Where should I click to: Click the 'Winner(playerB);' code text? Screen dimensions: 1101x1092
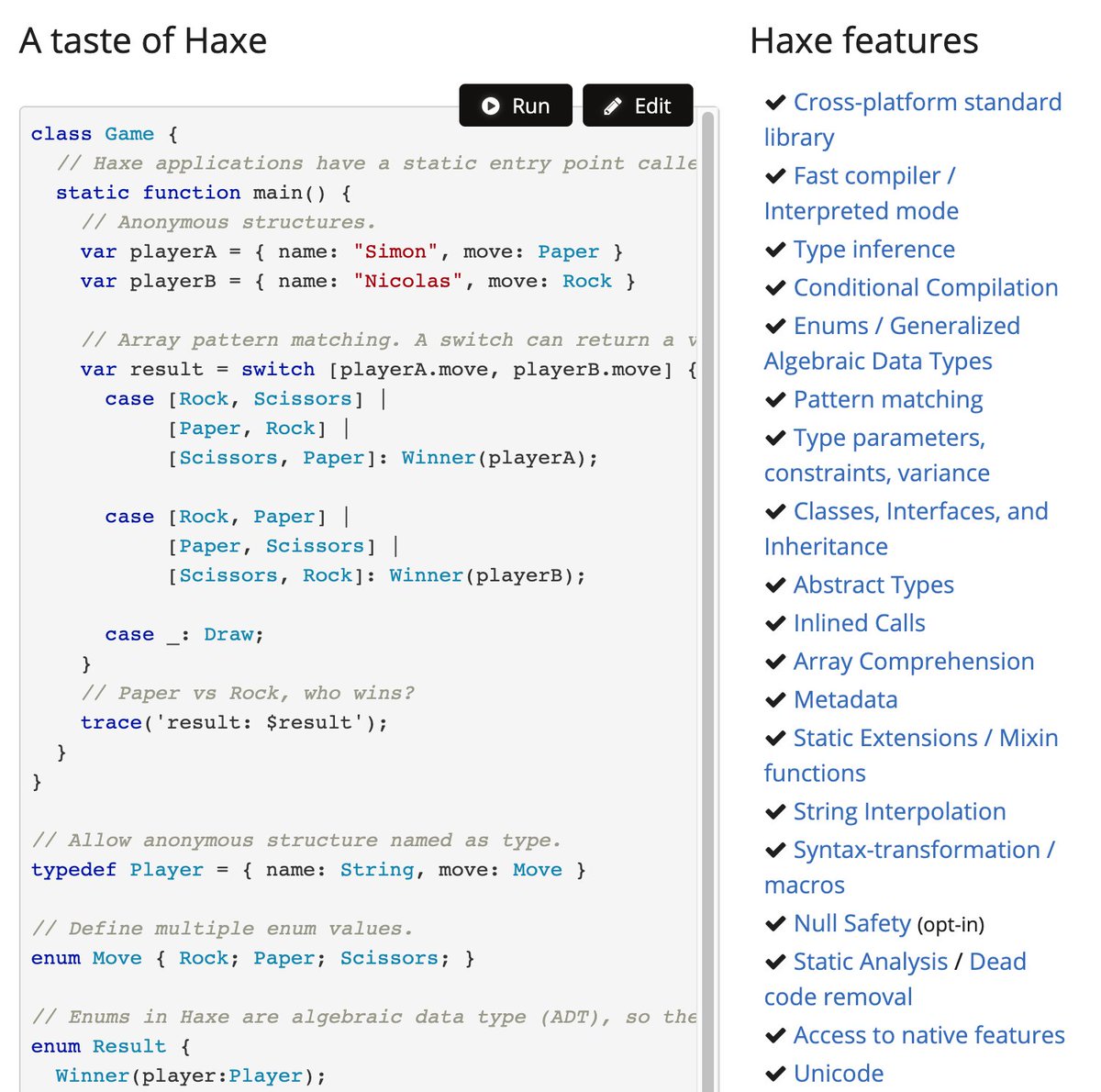pyautogui.click(x=487, y=575)
